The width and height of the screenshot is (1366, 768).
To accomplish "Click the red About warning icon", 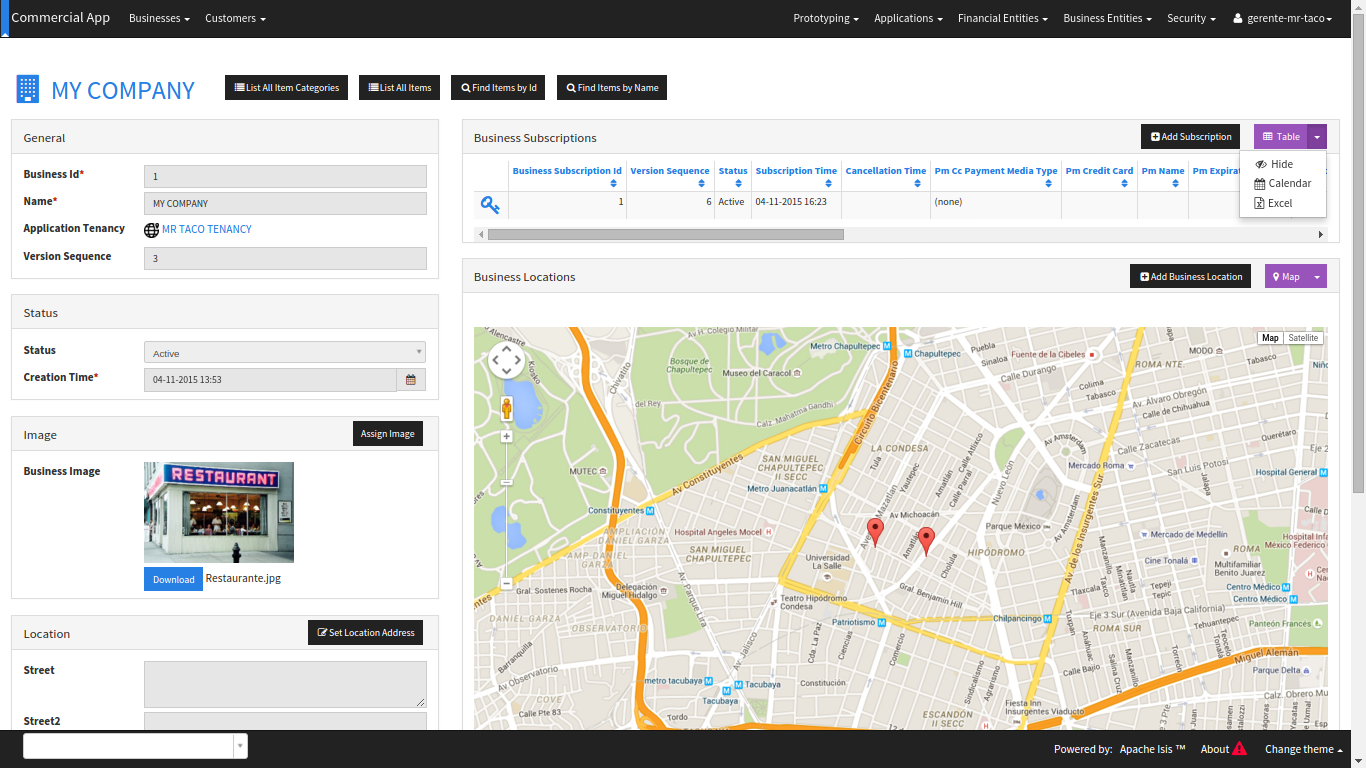I will (1240, 749).
